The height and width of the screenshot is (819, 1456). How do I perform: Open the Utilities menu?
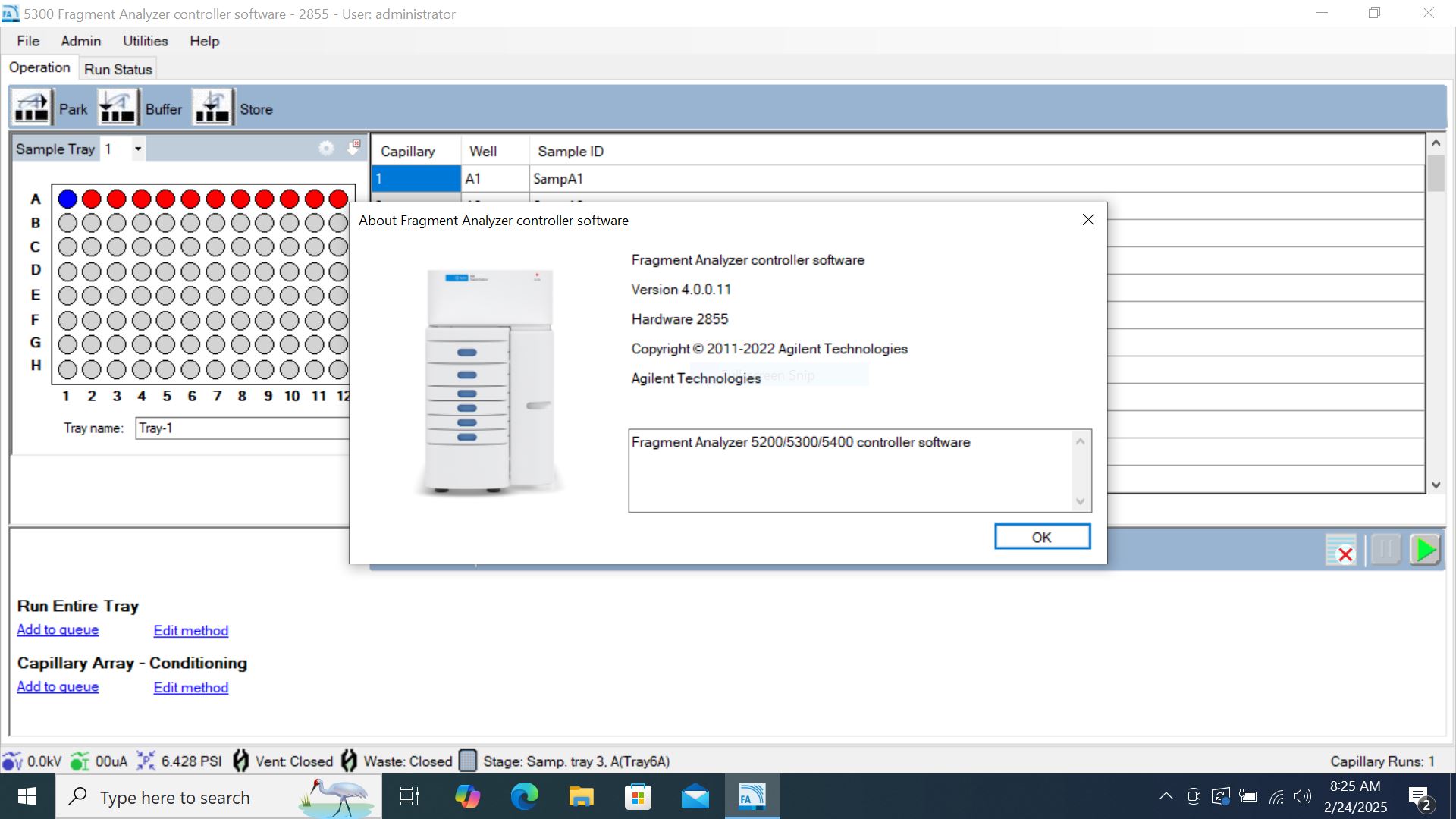(145, 41)
